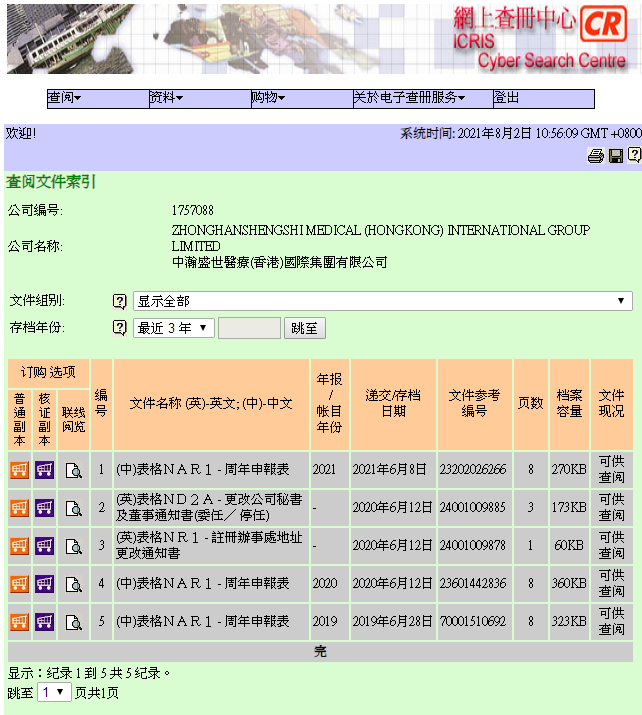Screen dimensions: 642x715
Task: Open the 最近 3 年 filing year dropdown
Action: pyautogui.click(x=173, y=328)
